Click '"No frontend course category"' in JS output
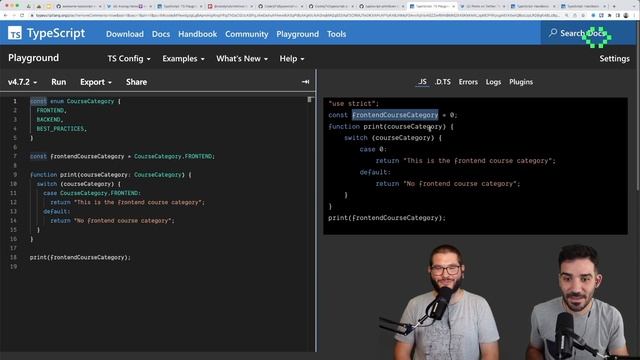 pyautogui.click(x=460, y=184)
